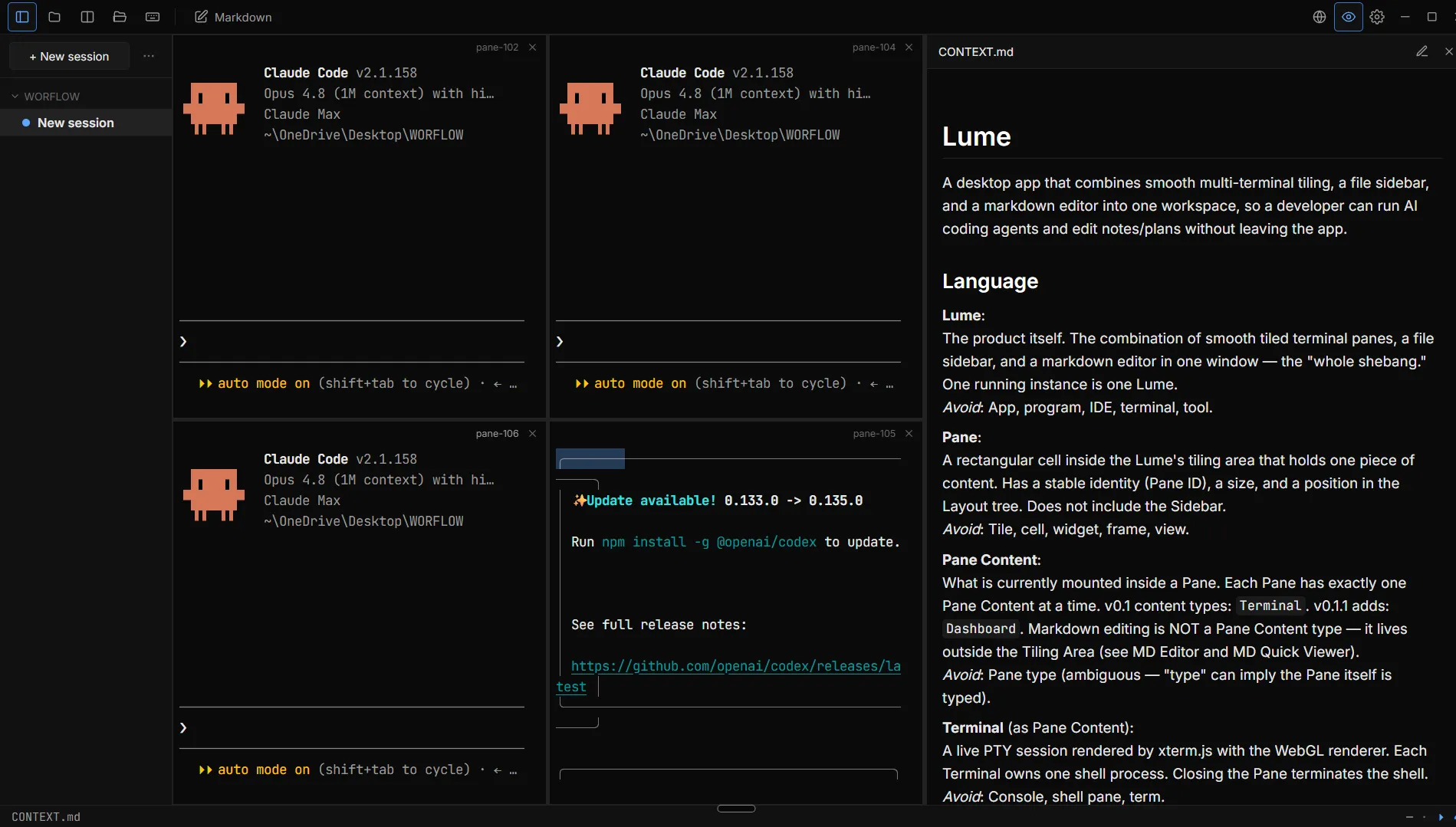This screenshot has width=1456, height=827.
Task: Click the CONTEXT.md title in the viewer header
Action: [976, 52]
